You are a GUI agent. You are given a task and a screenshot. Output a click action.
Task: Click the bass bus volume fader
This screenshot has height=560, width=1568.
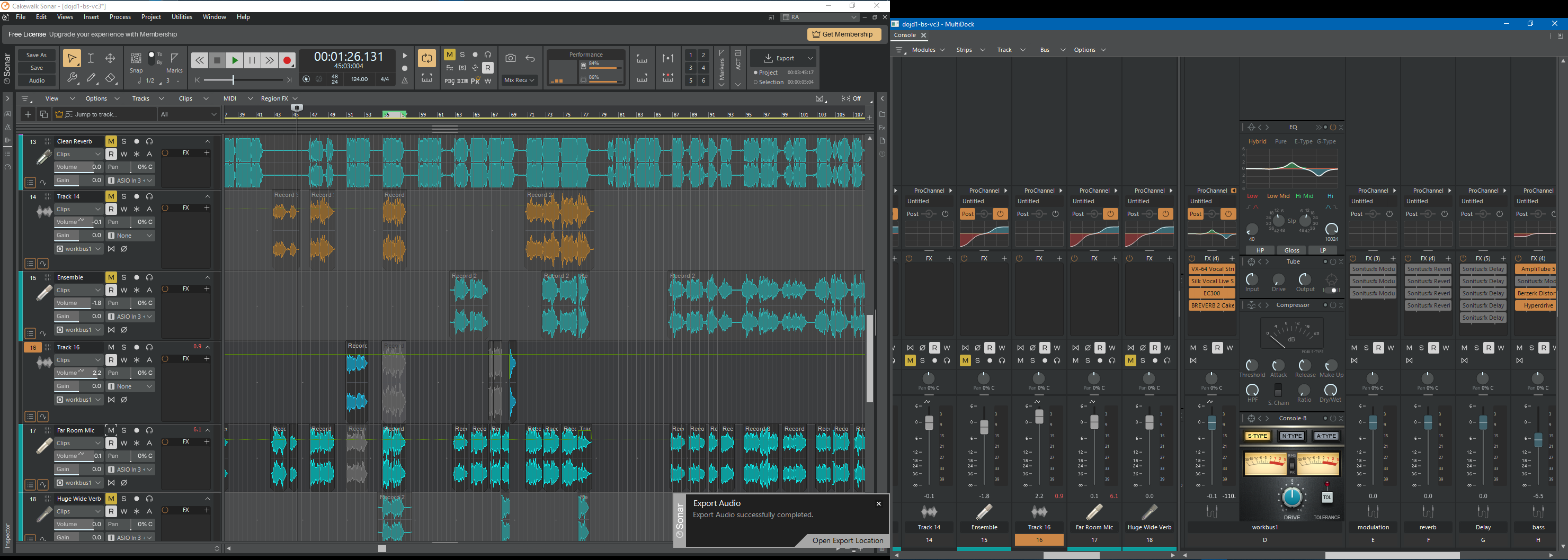point(1538,440)
